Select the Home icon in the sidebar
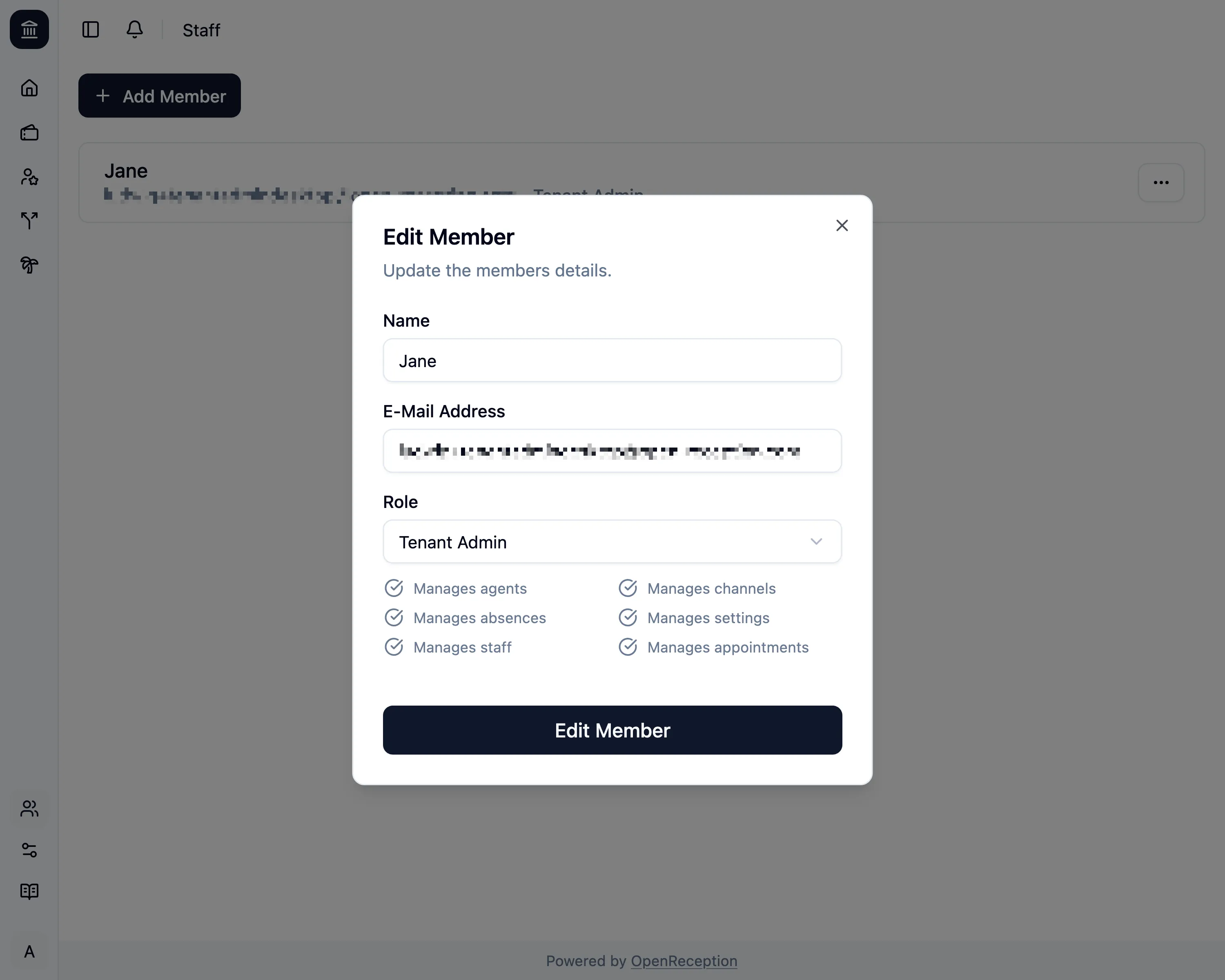The height and width of the screenshot is (980, 1225). coord(29,88)
